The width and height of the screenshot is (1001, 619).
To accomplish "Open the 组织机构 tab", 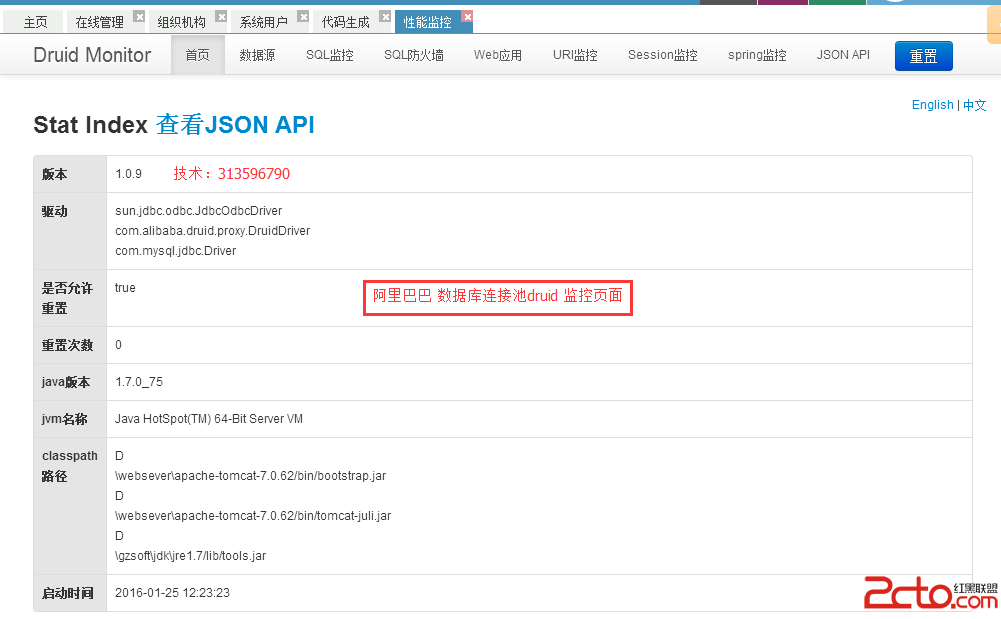I will coord(181,22).
